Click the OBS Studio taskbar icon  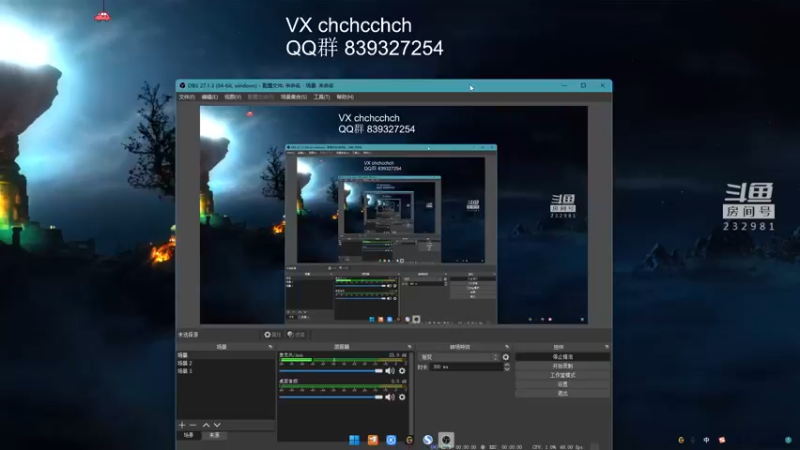point(446,440)
